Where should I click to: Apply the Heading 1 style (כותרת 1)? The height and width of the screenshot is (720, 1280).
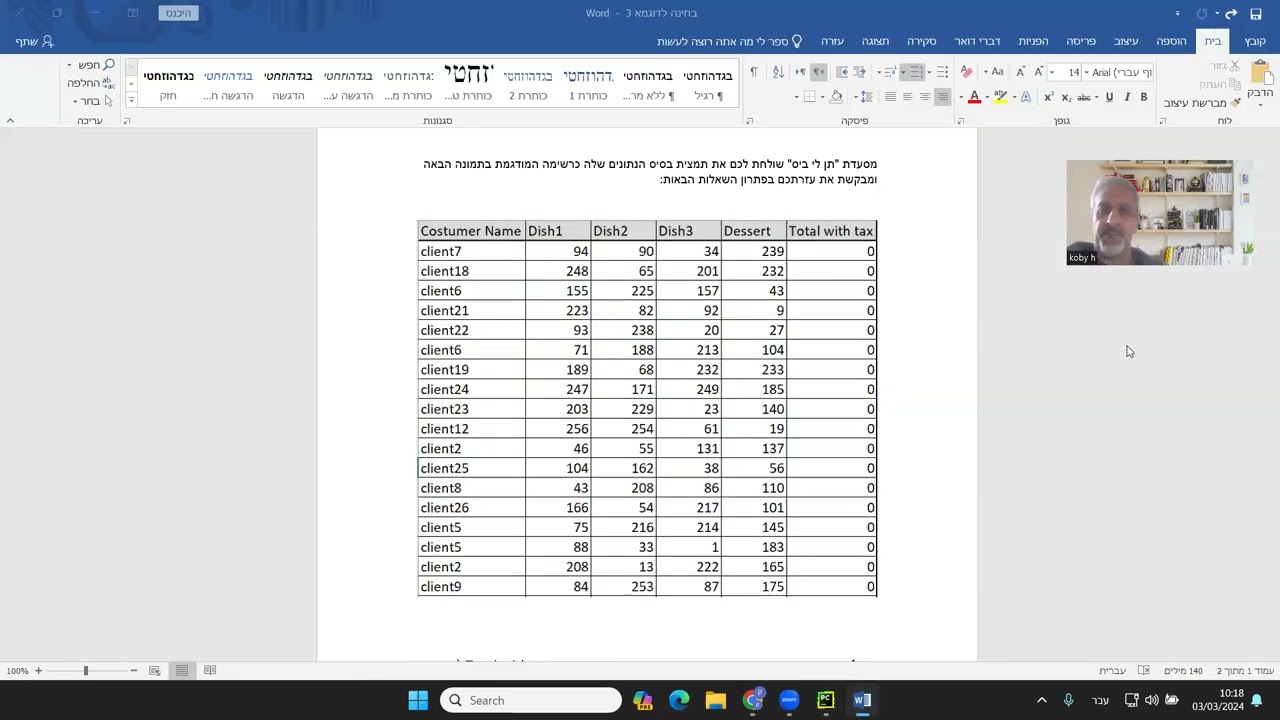(x=588, y=83)
